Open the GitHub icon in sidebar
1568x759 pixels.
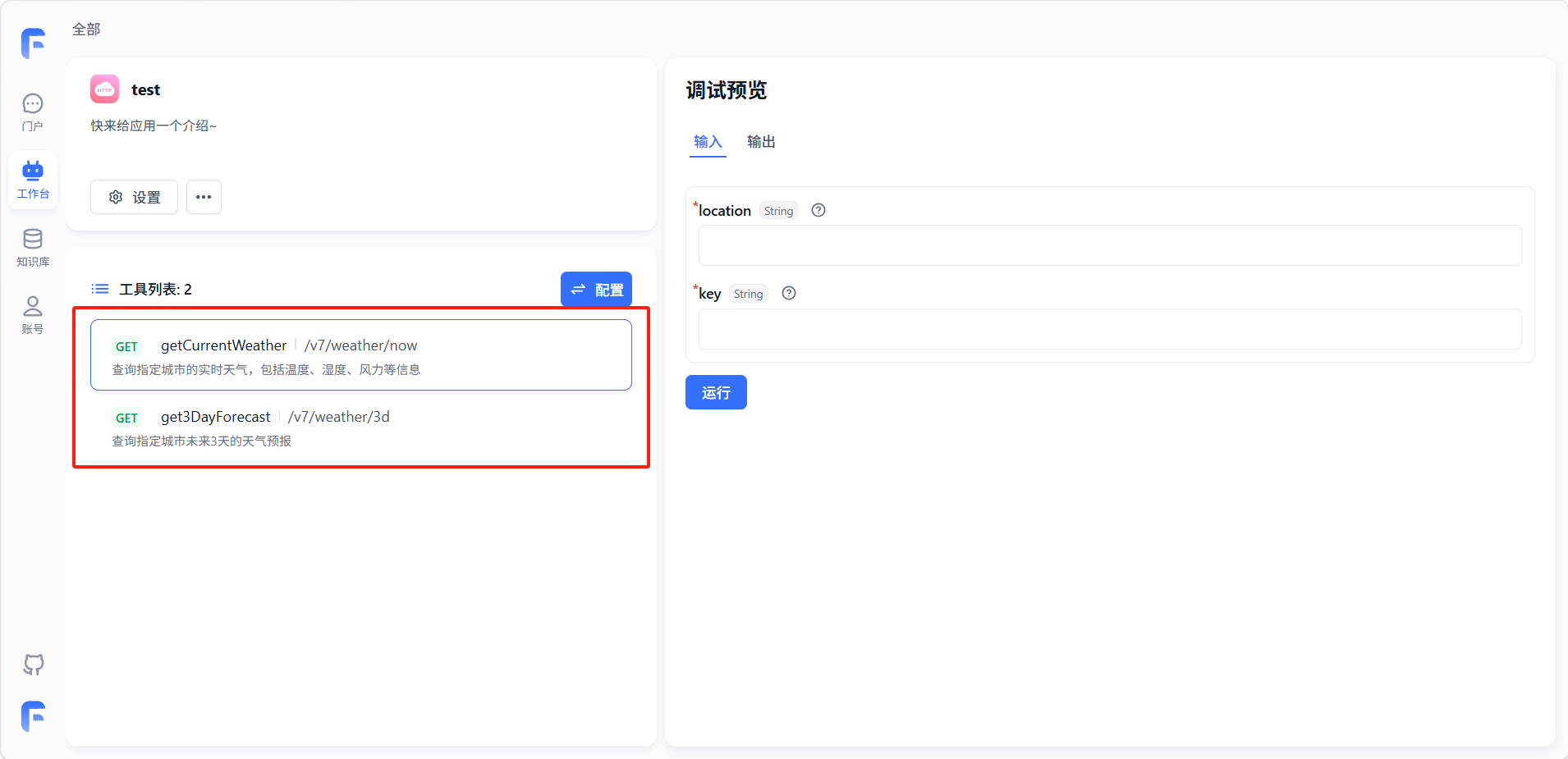coord(33,664)
